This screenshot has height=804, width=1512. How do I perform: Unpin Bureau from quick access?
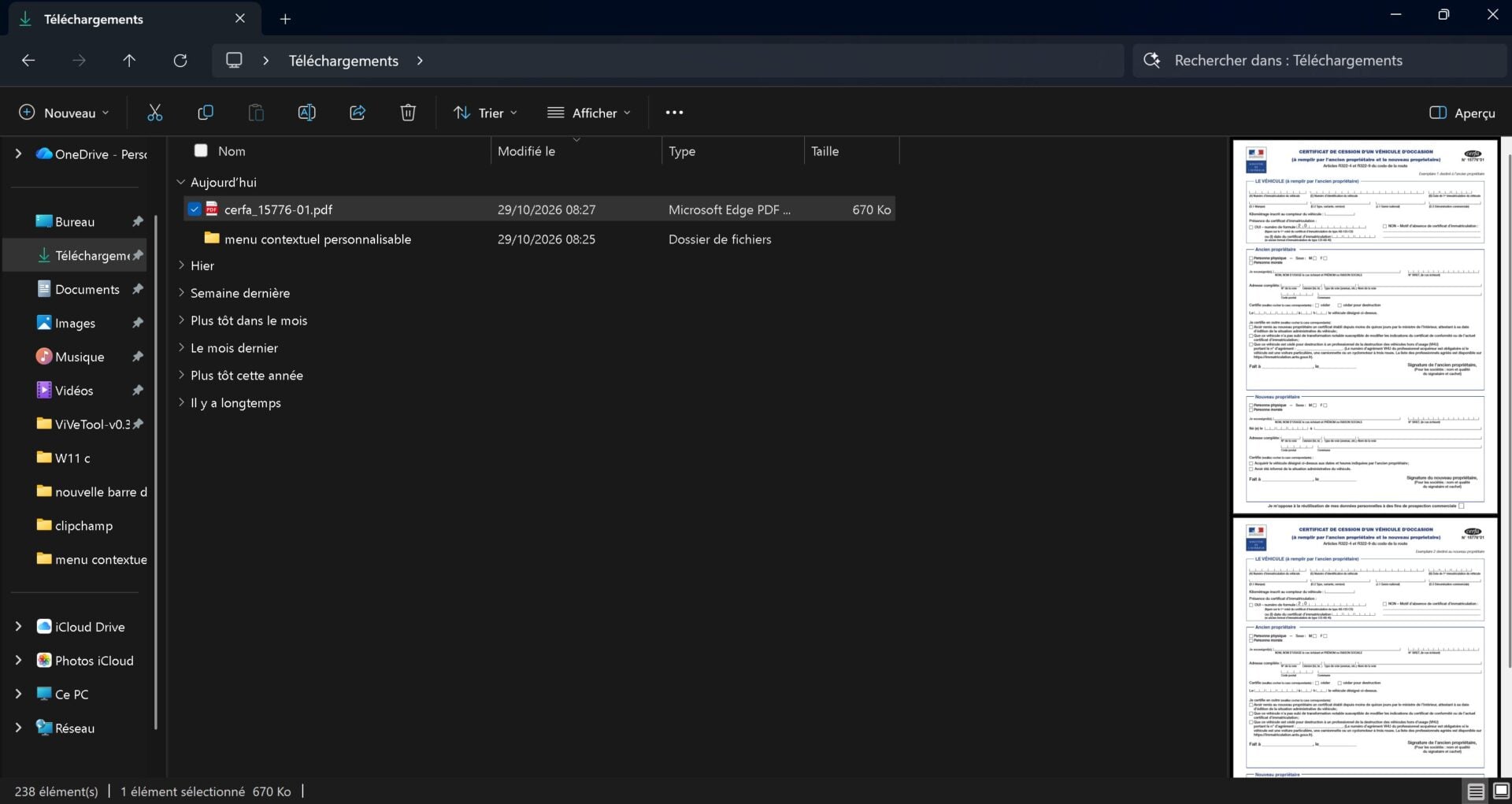pos(138,222)
